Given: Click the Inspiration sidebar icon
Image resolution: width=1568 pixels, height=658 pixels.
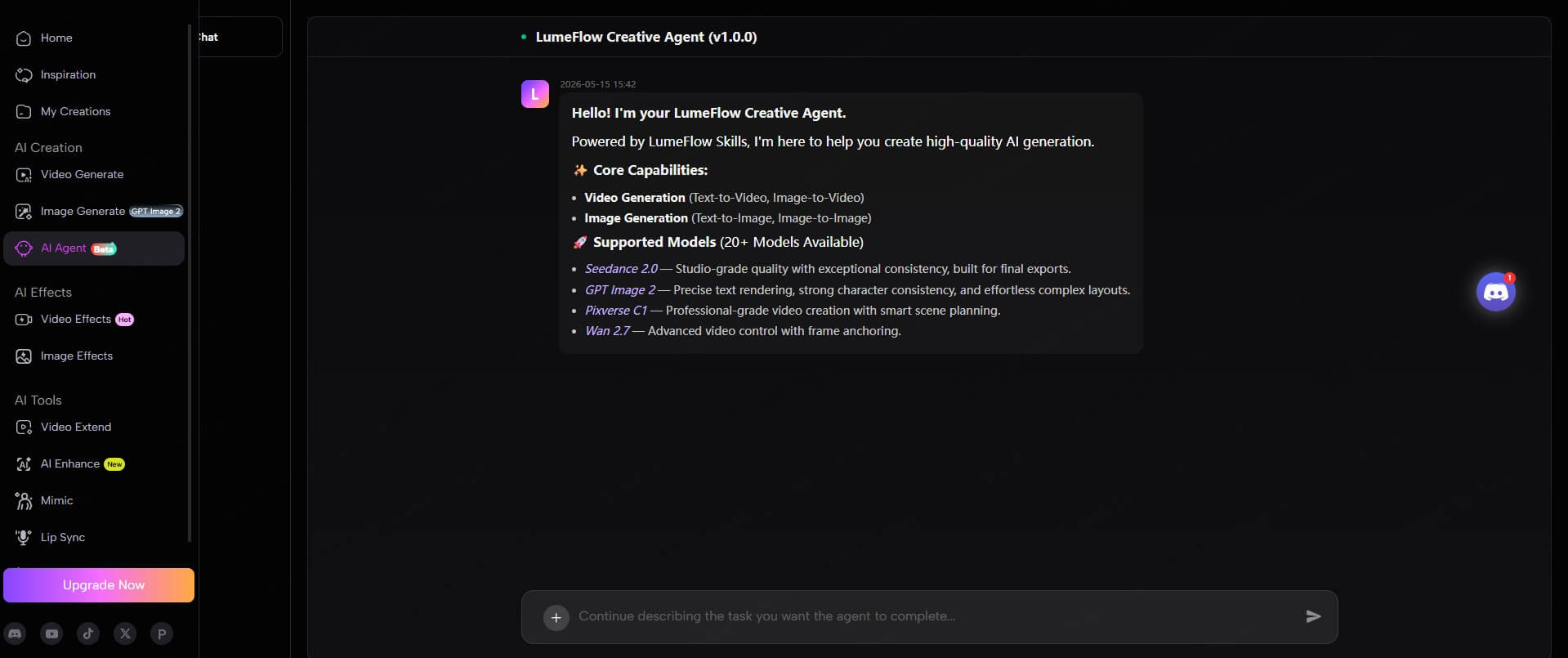Looking at the screenshot, I should click(x=24, y=75).
